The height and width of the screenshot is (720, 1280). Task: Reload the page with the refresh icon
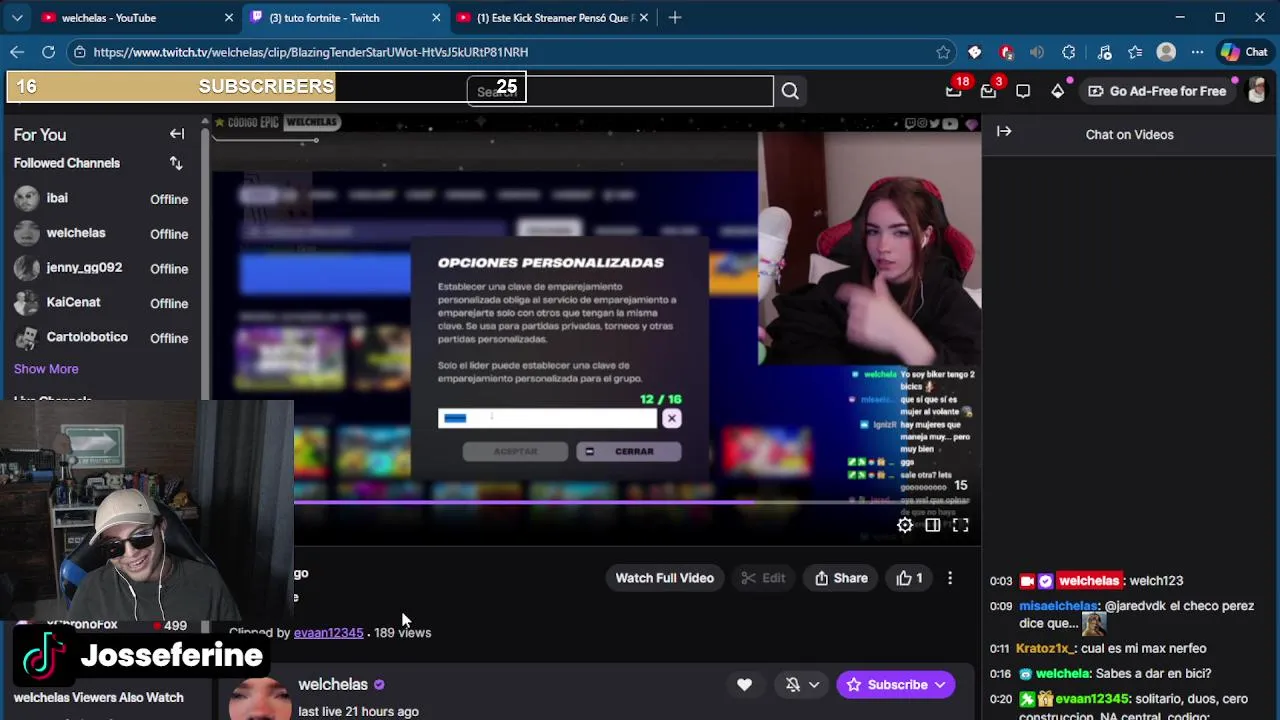pyautogui.click(x=48, y=52)
